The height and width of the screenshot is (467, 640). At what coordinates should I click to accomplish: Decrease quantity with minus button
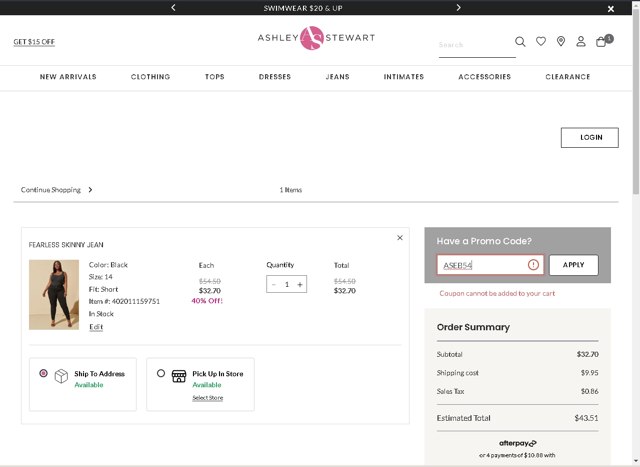(273, 285)
